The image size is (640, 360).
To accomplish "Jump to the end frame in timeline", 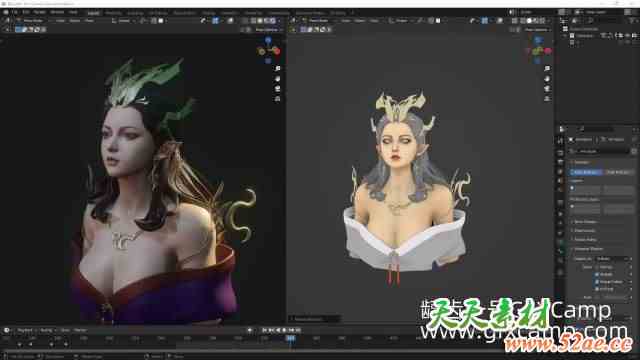I will 298,330.
